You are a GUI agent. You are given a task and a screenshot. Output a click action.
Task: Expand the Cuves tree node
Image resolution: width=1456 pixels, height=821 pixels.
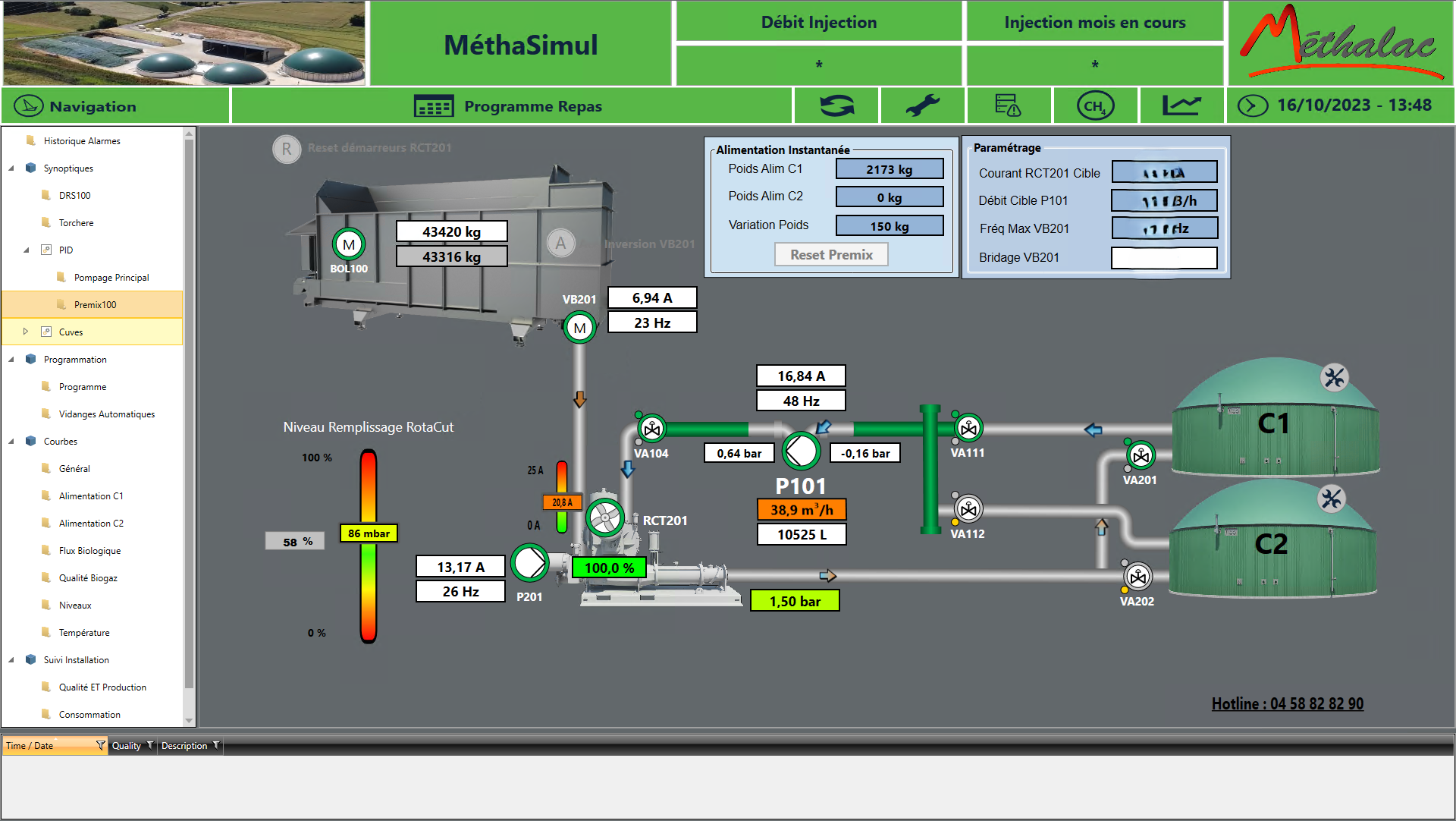click(x=26, y=332)
